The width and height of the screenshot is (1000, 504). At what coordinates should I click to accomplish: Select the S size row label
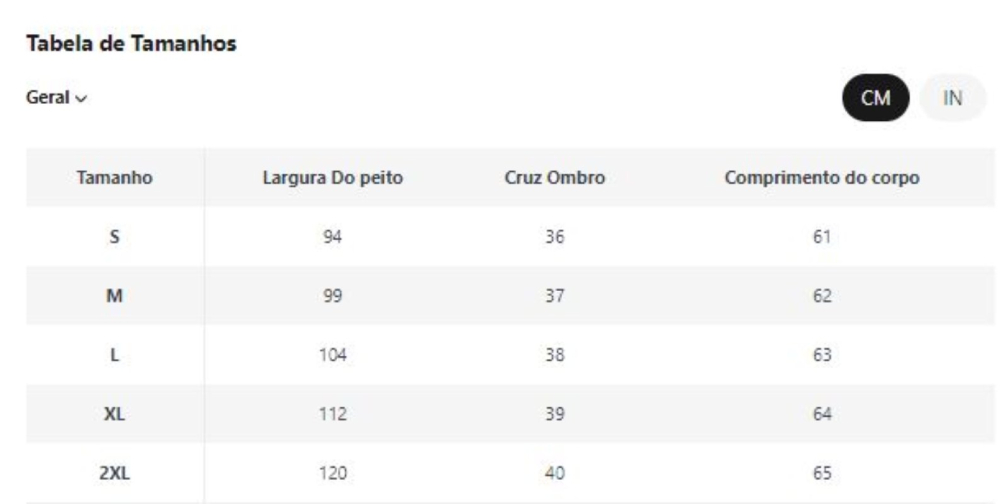click(114, 237)
